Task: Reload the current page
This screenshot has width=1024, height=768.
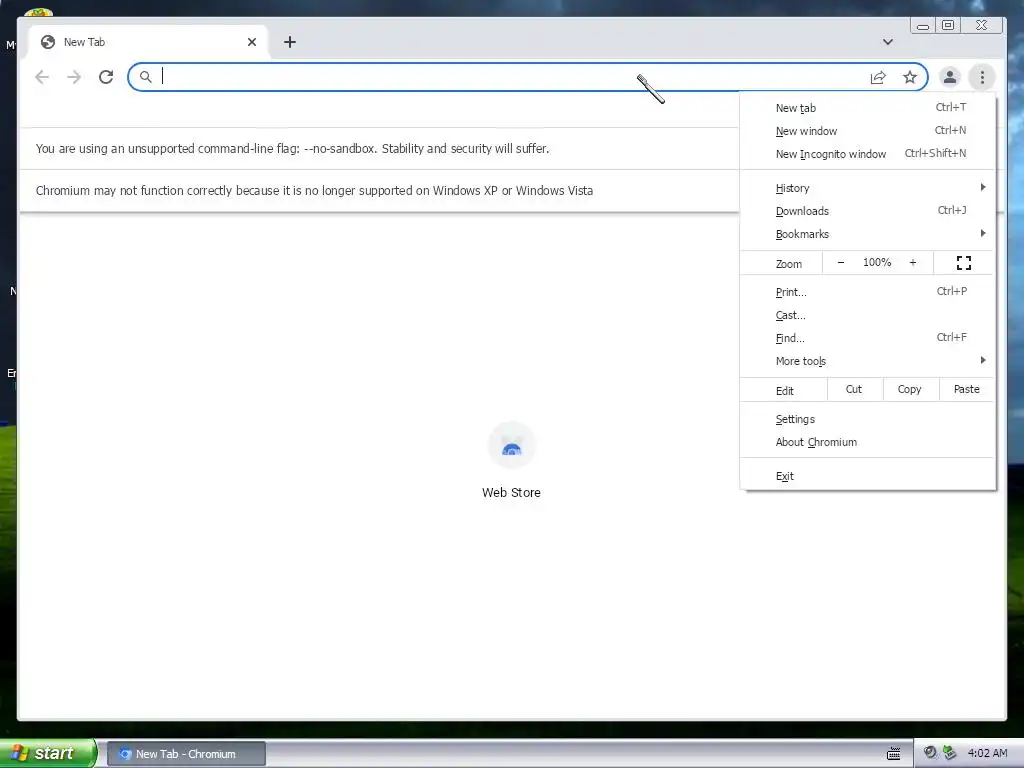Action: coord(106,77)
